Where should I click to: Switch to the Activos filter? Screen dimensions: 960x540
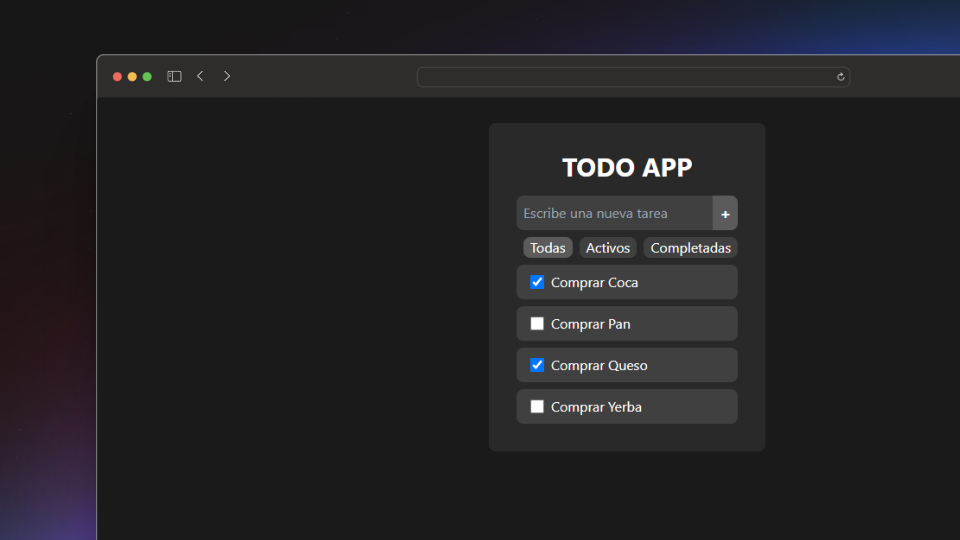tap(608, 248)
